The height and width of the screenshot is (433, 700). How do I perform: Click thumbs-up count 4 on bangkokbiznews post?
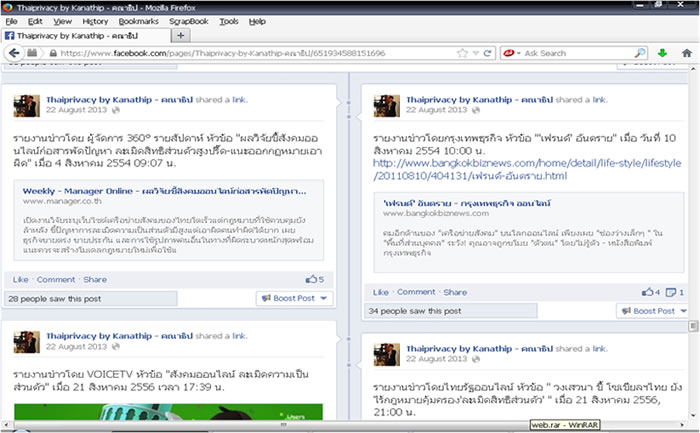pyautogui.click(x=651, y=292)
